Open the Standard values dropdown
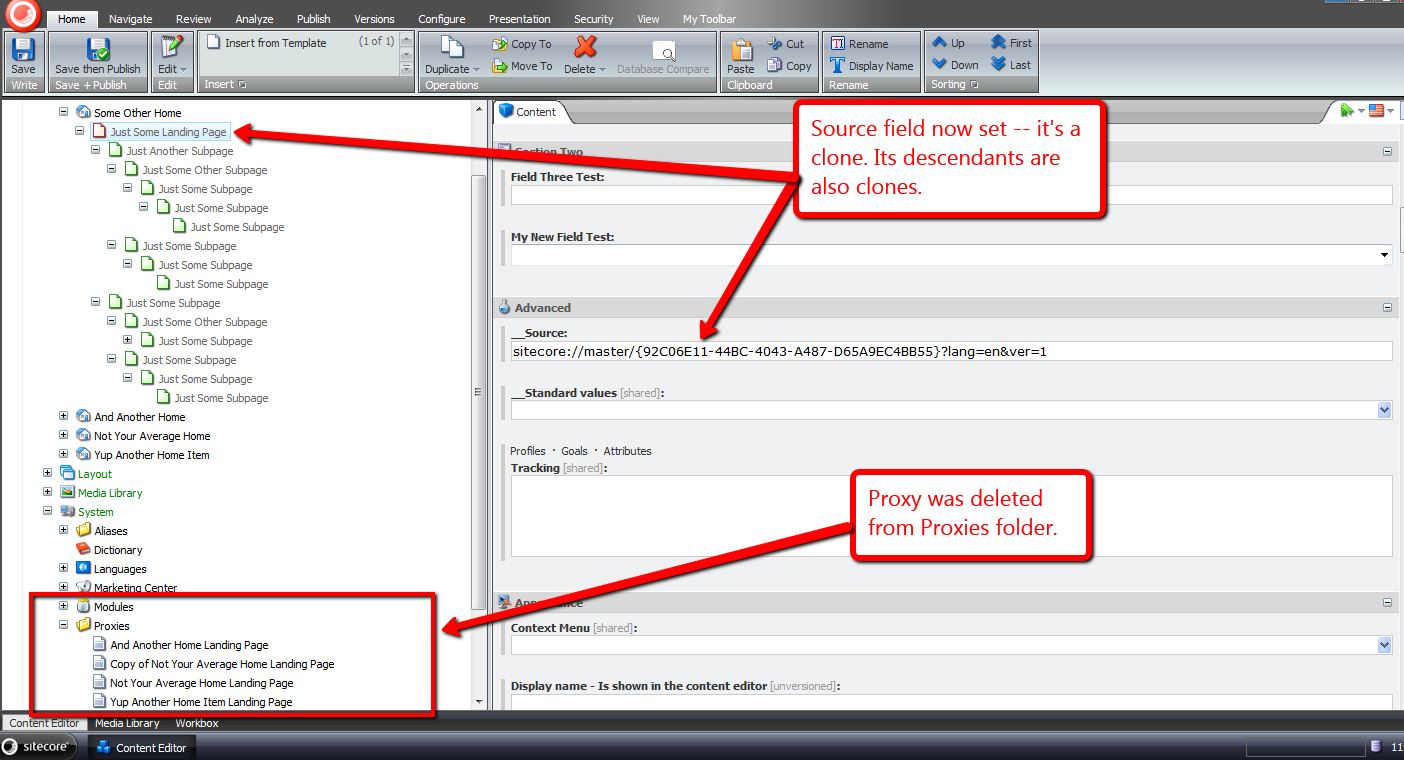This screenshot has height=760, width=1404. pos(1384,410)
